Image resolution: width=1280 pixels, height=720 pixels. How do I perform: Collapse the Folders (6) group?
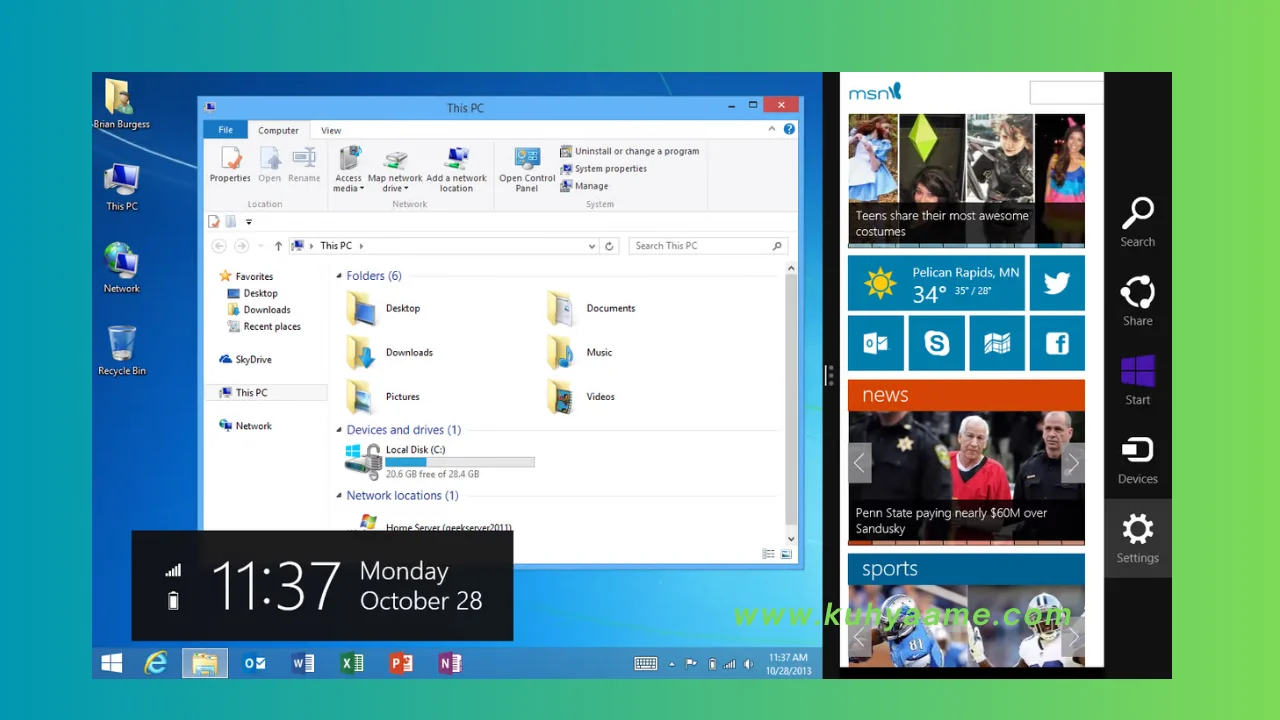(339, 276)
